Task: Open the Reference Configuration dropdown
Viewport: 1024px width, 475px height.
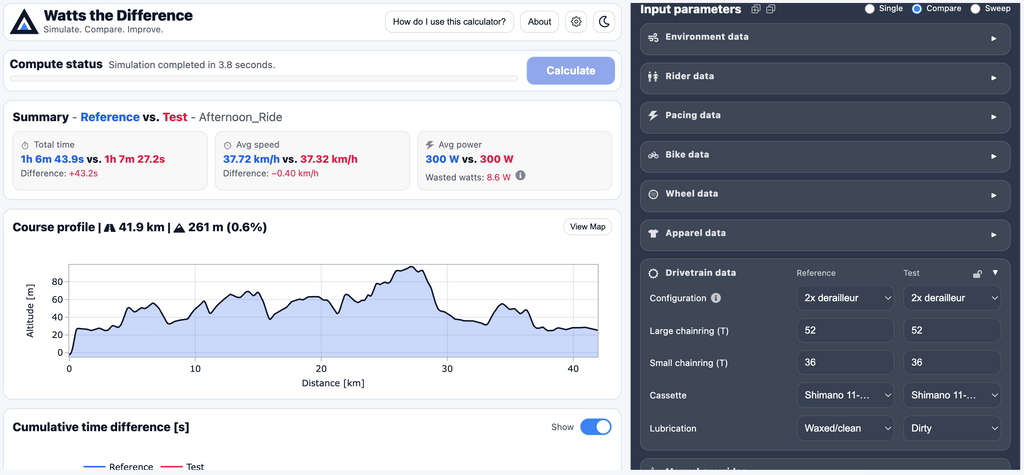Action: (845, 298)
